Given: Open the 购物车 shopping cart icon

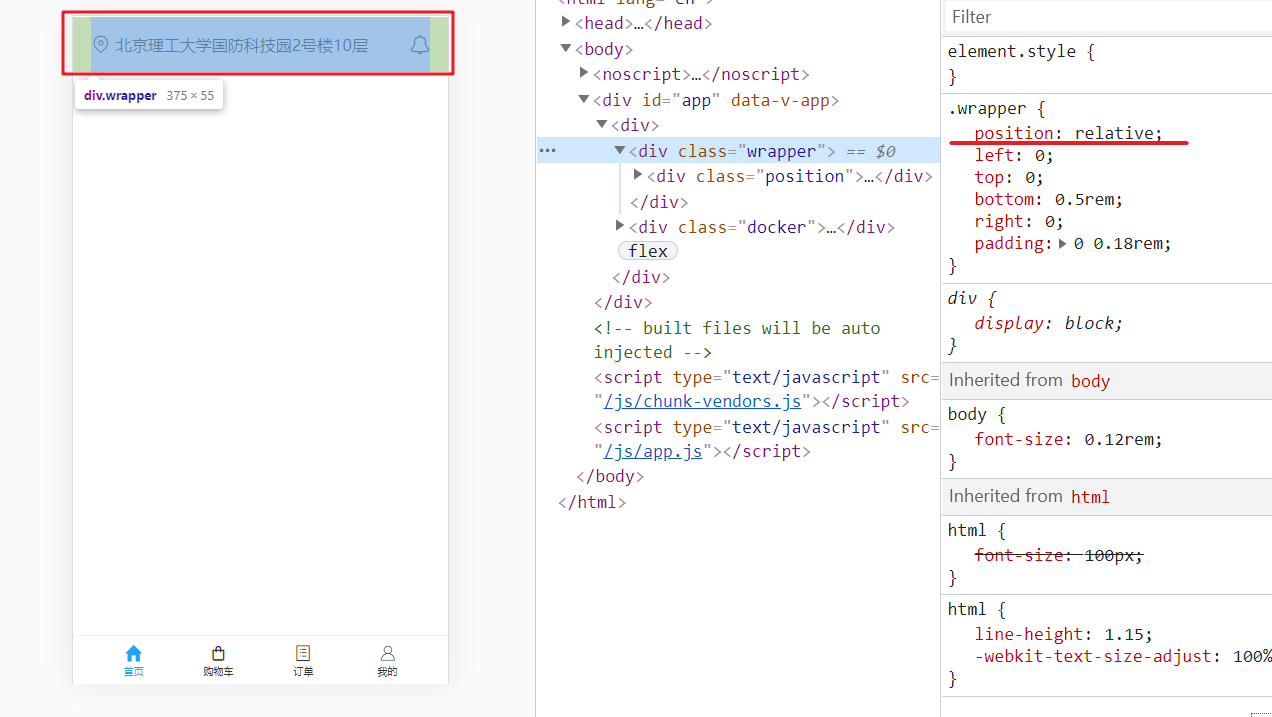Looking at the screenshot, I should [218, 653].
